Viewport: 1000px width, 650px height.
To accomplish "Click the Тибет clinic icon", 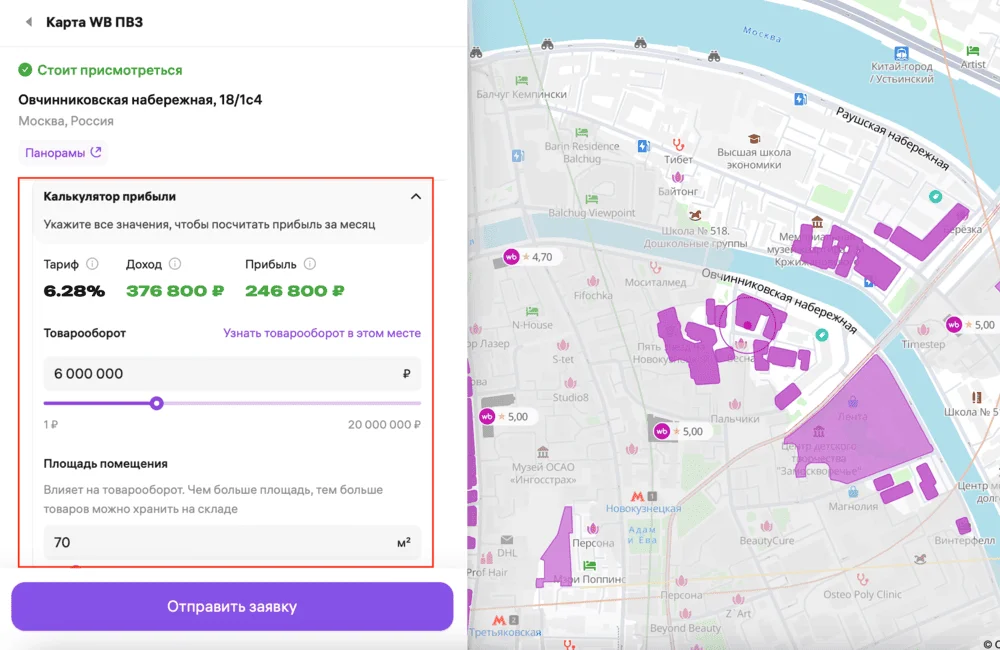I will [678, 145].
